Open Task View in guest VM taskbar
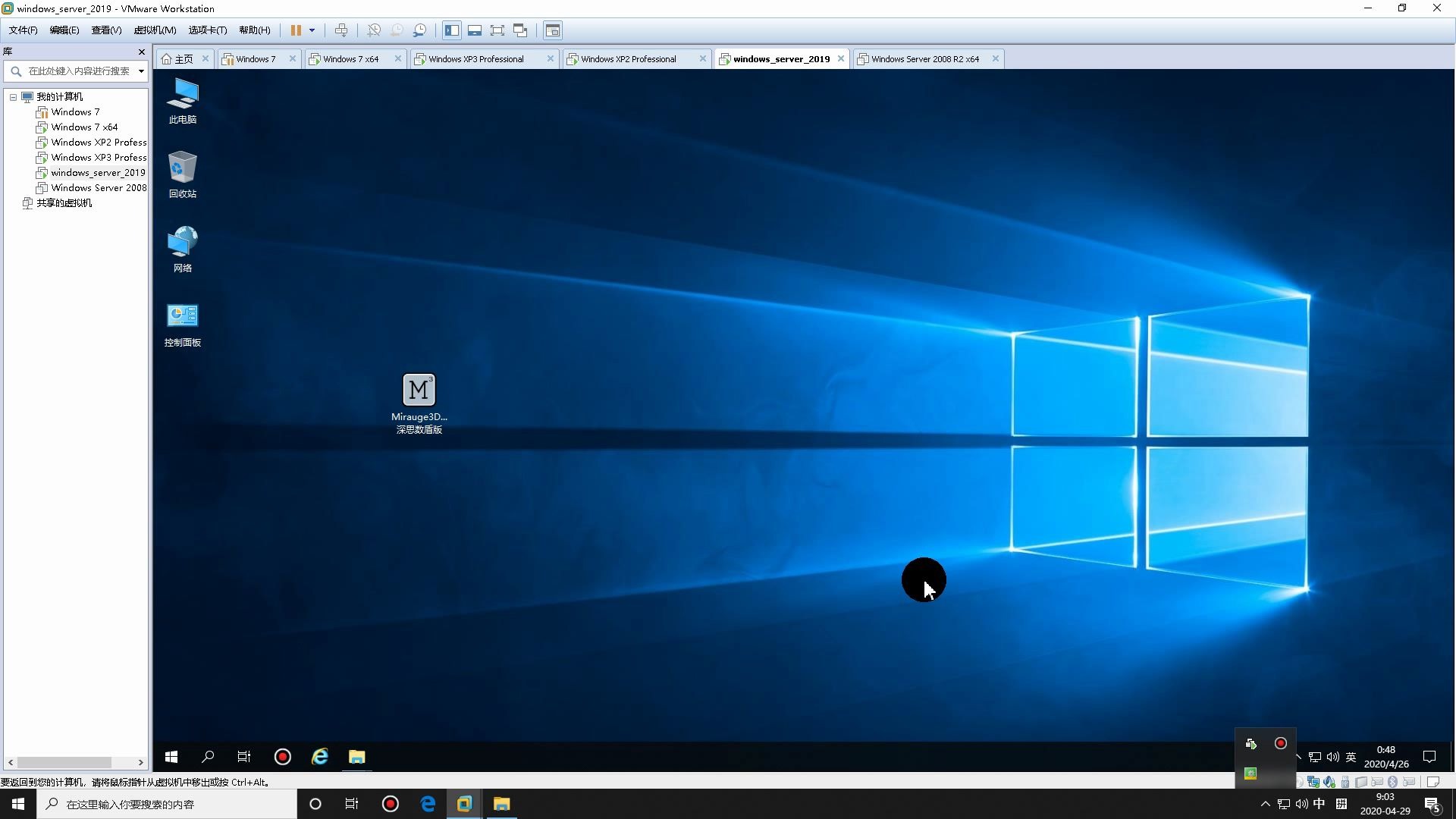This screenshot has width=1456, height=819. (x=244, y=757)
